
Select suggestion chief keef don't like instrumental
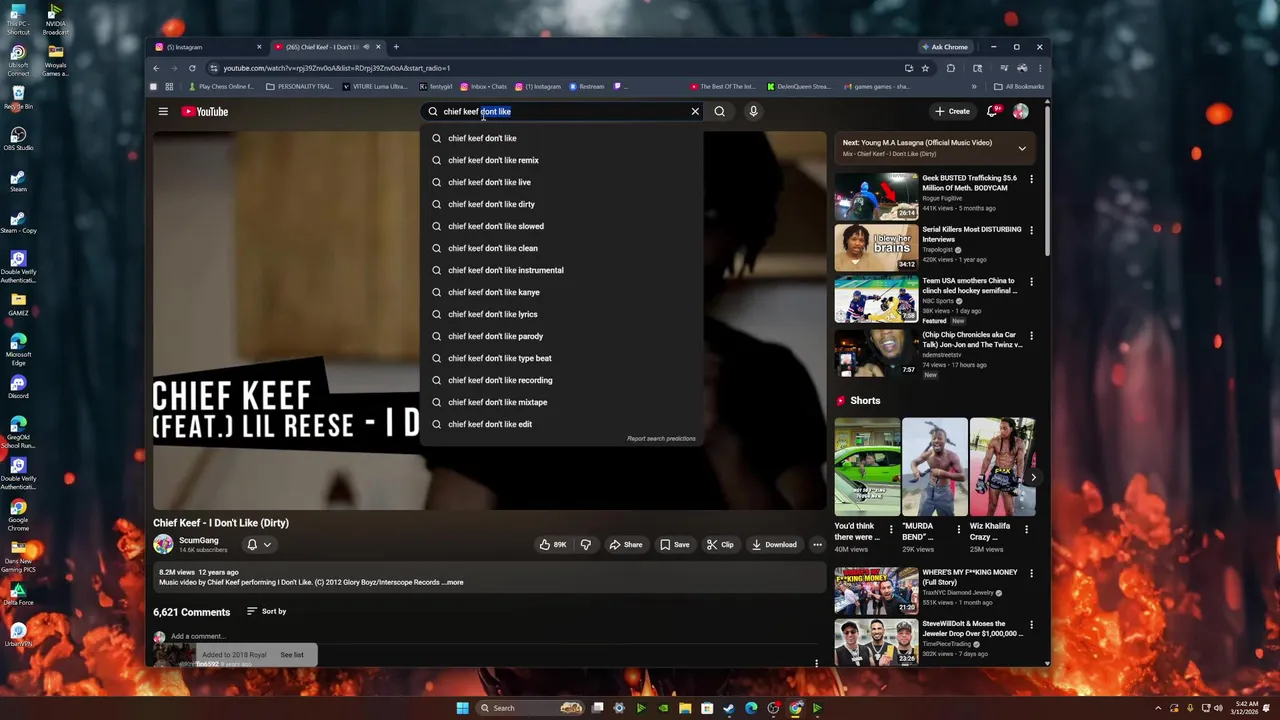tap(562, 270)
